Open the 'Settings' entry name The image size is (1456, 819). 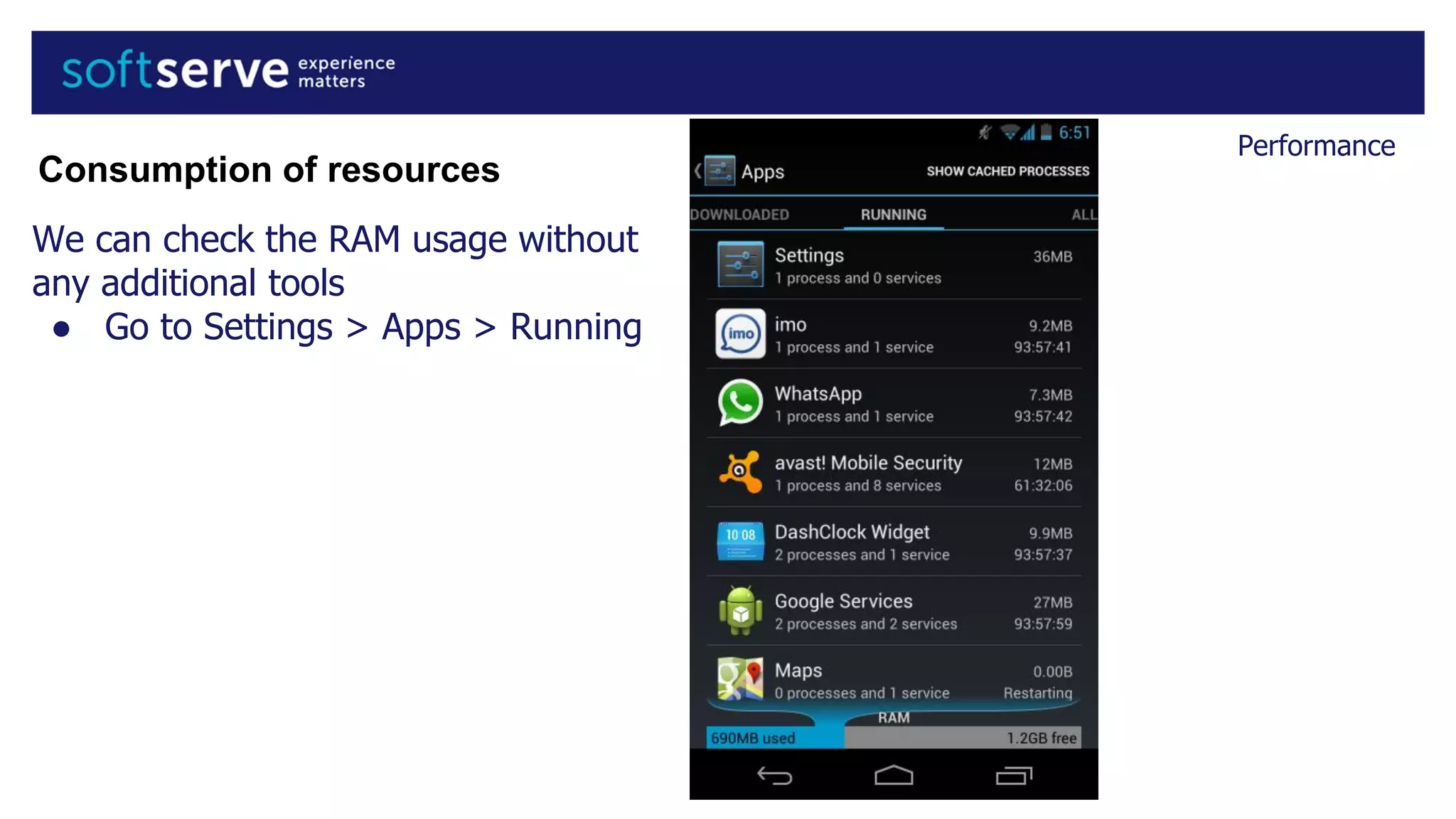click(x=809, y=255)
